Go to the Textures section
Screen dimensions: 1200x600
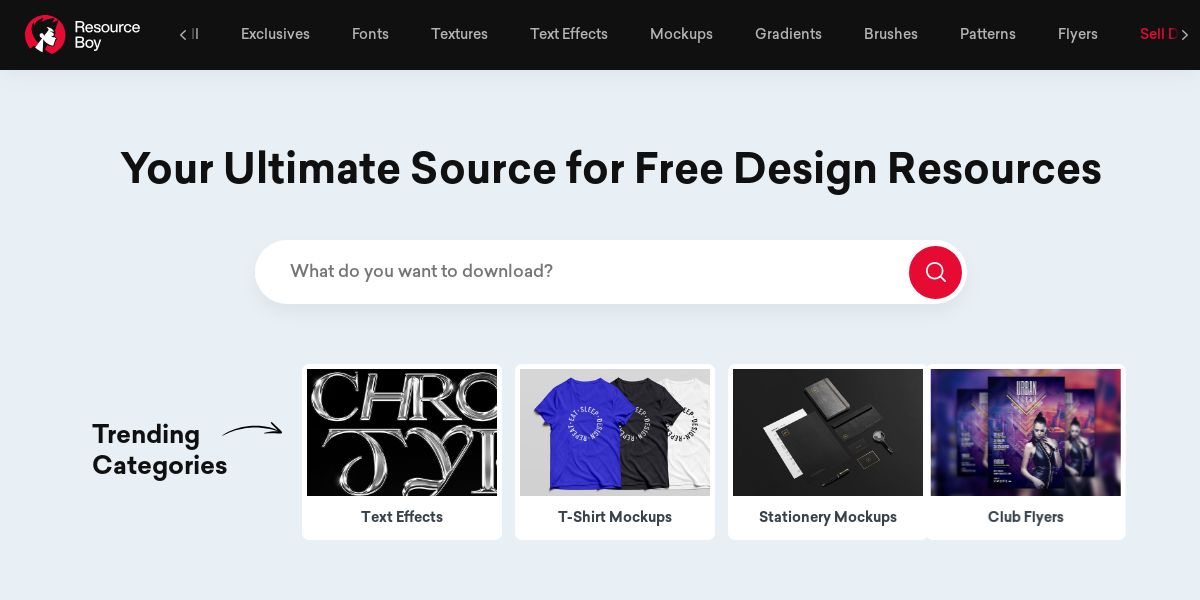pyautogui.click(x=459, y=34)
